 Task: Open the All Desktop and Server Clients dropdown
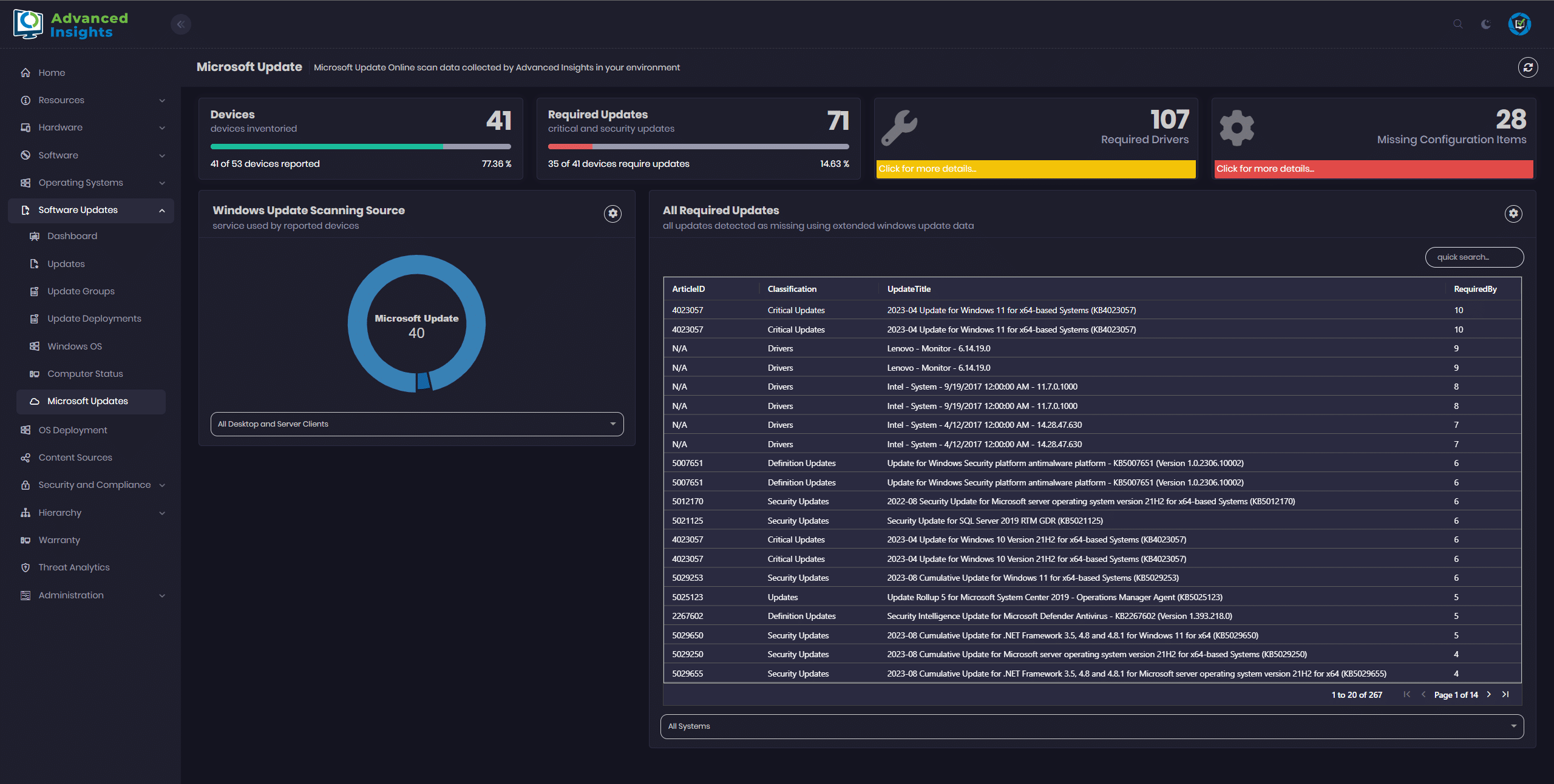pos(416,424)
